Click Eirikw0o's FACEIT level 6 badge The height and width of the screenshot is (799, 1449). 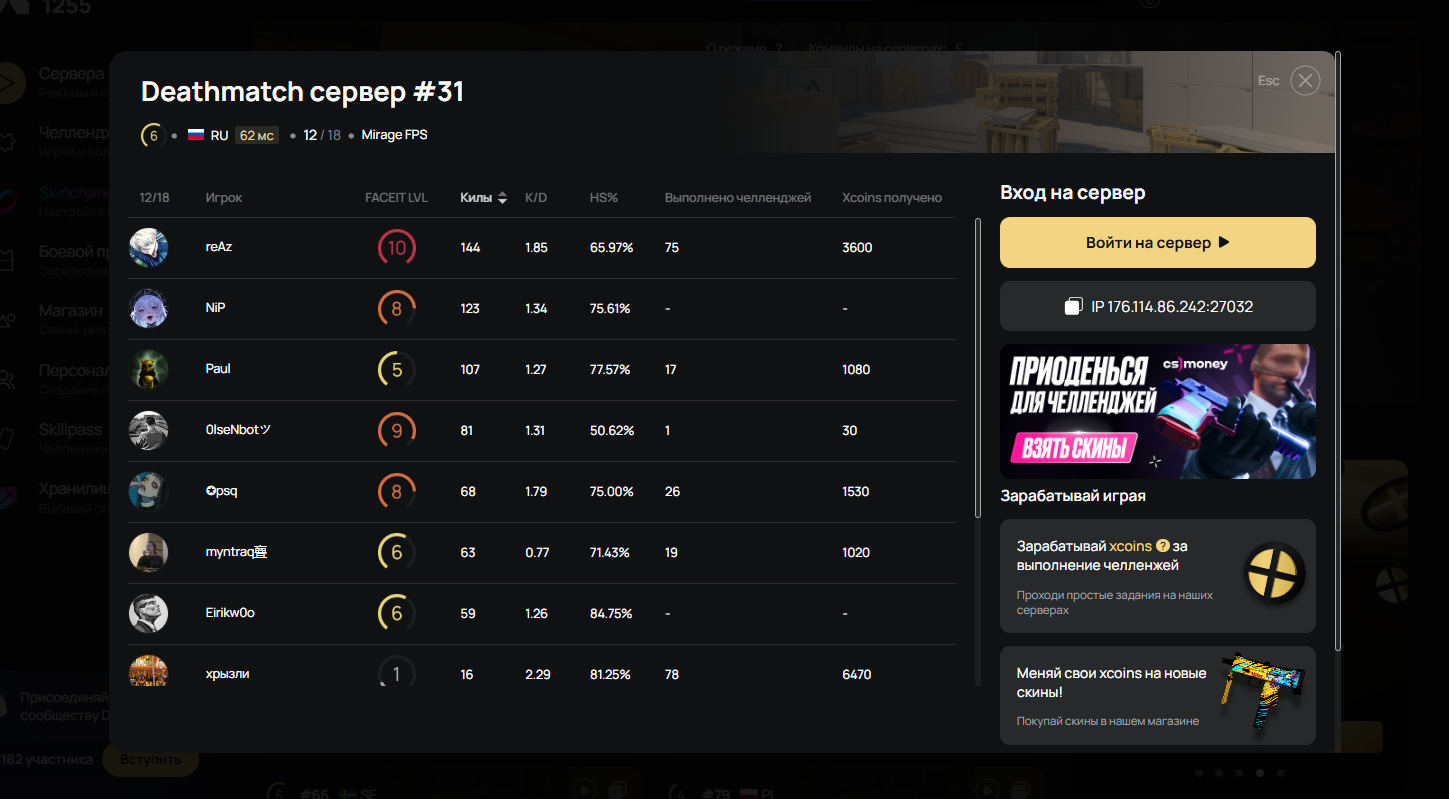(397, 614)
